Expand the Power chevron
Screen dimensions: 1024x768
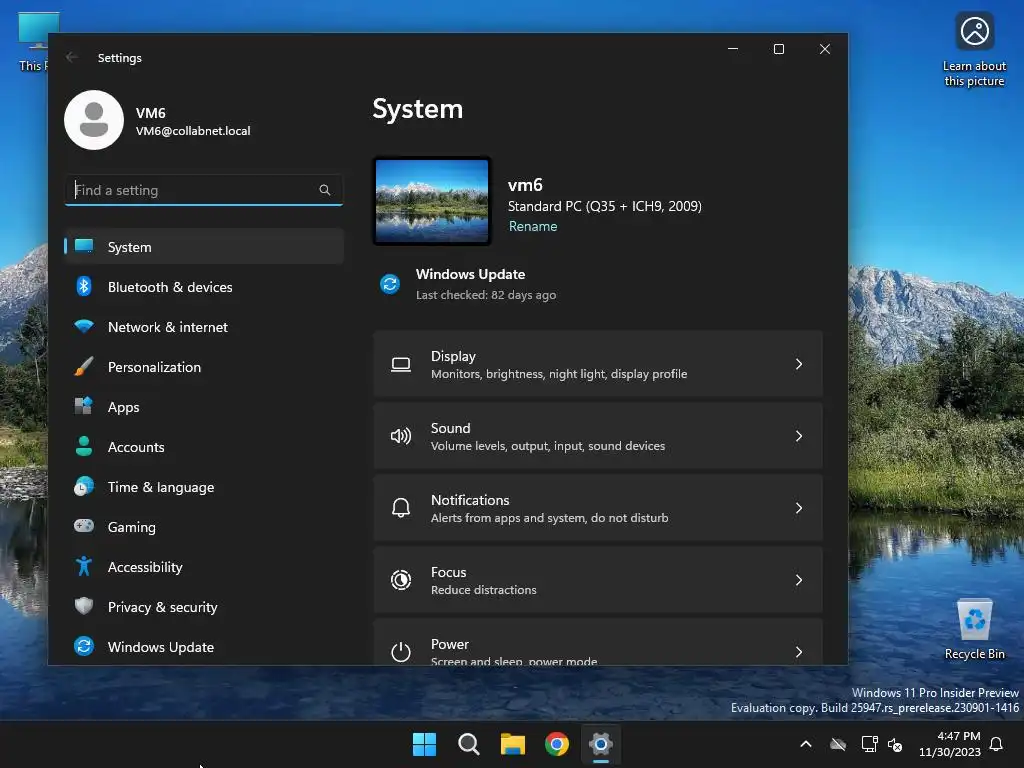pyautogui.click(x=799, y=652)
